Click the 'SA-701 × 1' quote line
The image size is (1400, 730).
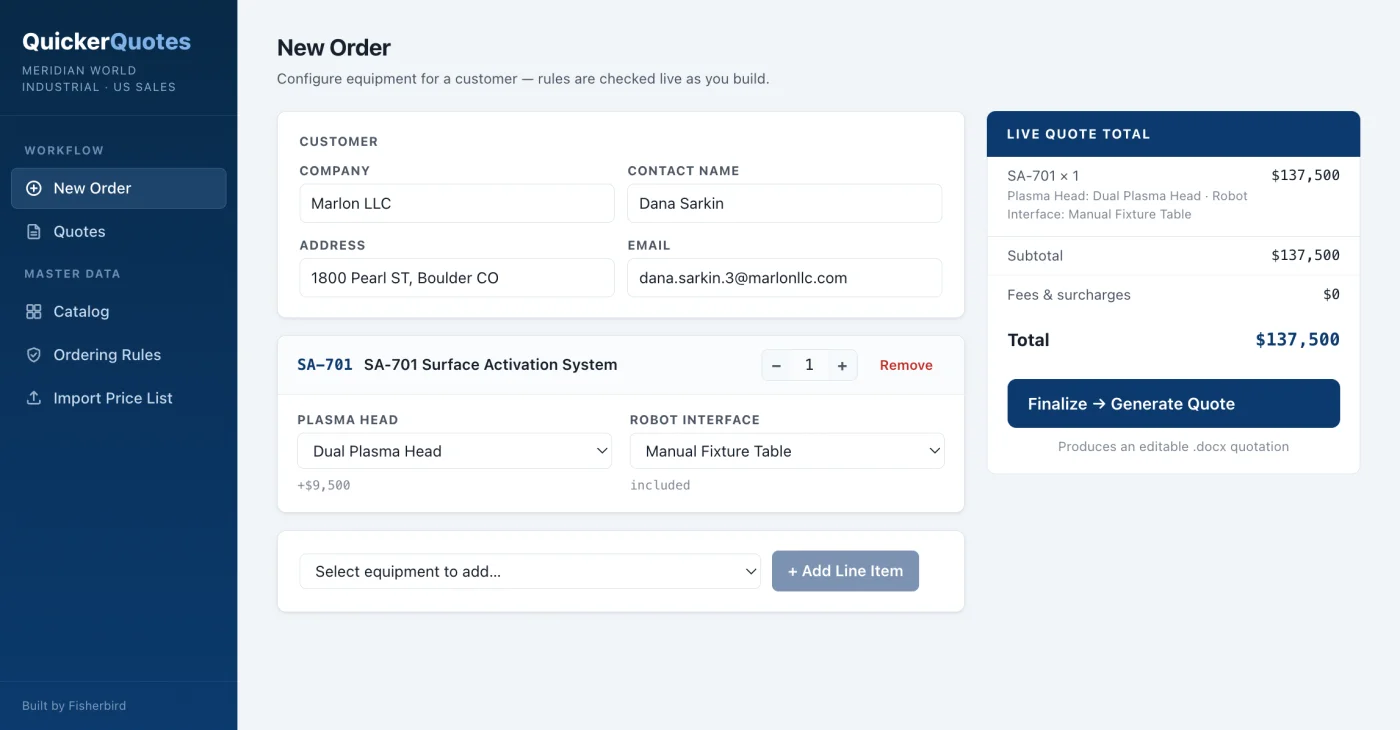1043,176
